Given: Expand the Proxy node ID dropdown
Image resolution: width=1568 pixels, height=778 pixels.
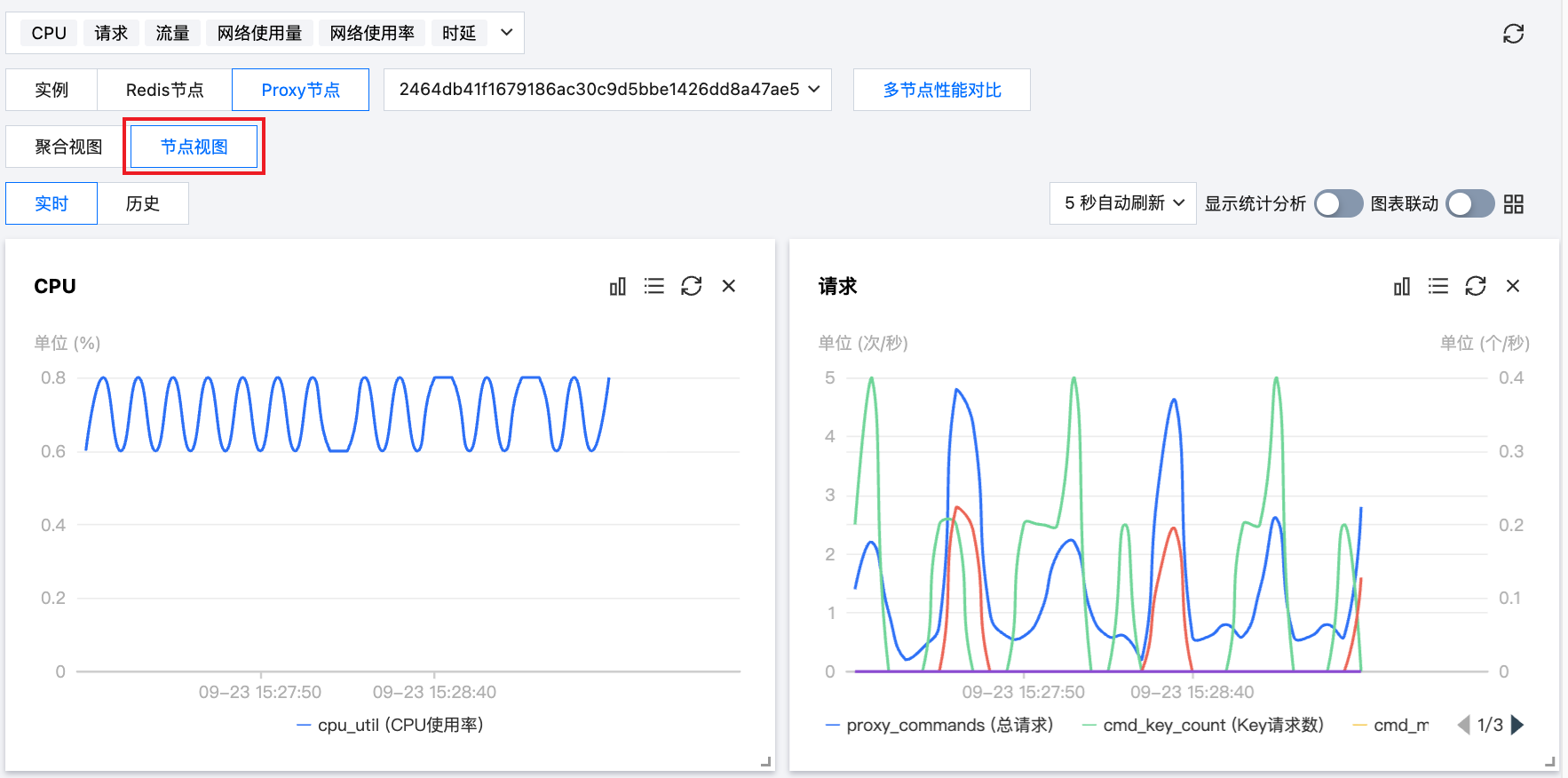Looking at the screenshot, I should tap(607, 90).
